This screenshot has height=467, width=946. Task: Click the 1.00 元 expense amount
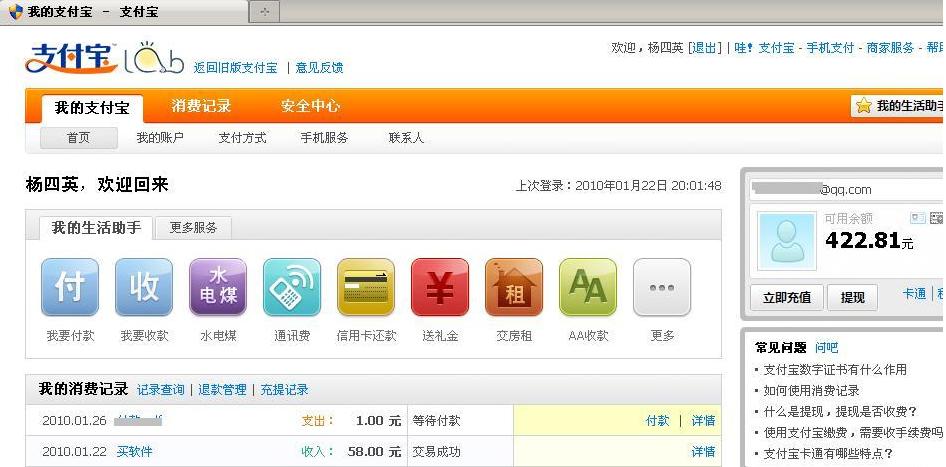pyautogui.click(x=378, y=421)
